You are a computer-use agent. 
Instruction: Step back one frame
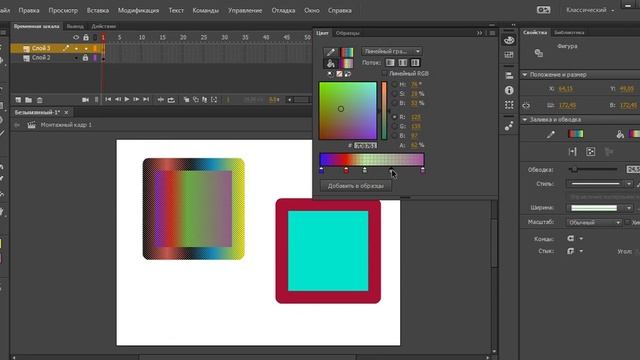click(x=118, y=100)
